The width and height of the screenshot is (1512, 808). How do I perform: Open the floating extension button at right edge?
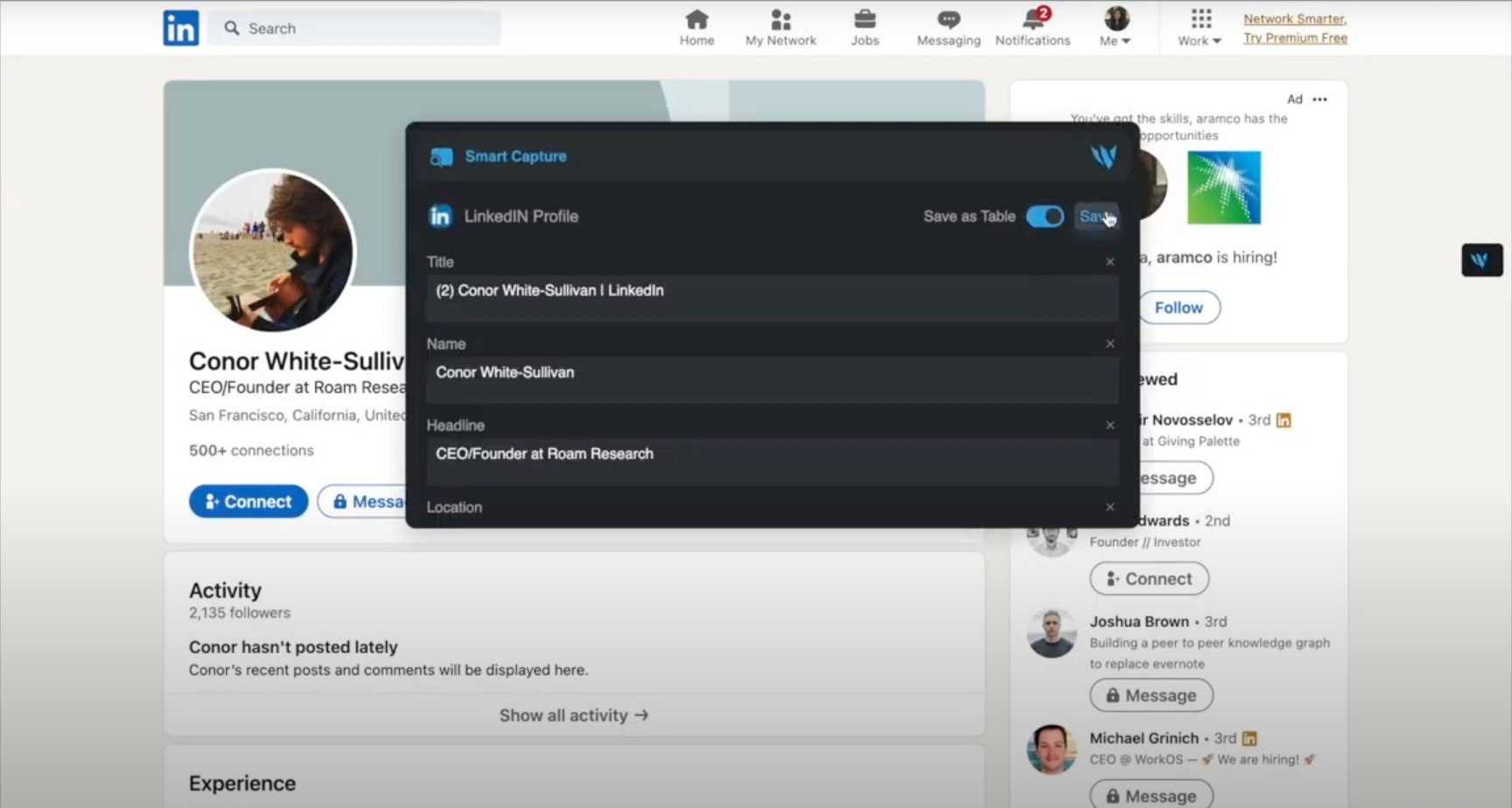coord(1481,260)
